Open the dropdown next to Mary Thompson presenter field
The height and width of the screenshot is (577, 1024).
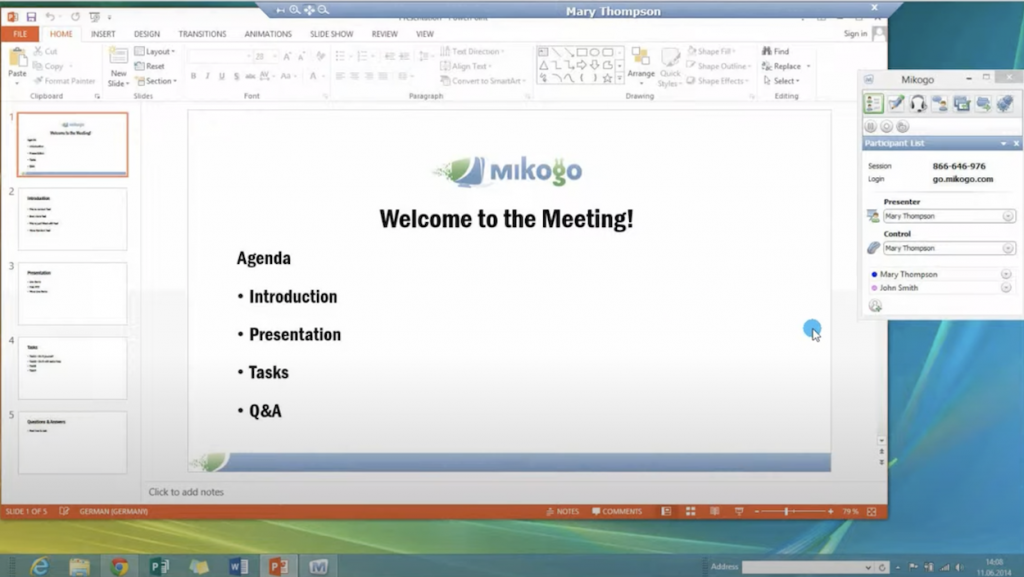(x=1008, y=215)
